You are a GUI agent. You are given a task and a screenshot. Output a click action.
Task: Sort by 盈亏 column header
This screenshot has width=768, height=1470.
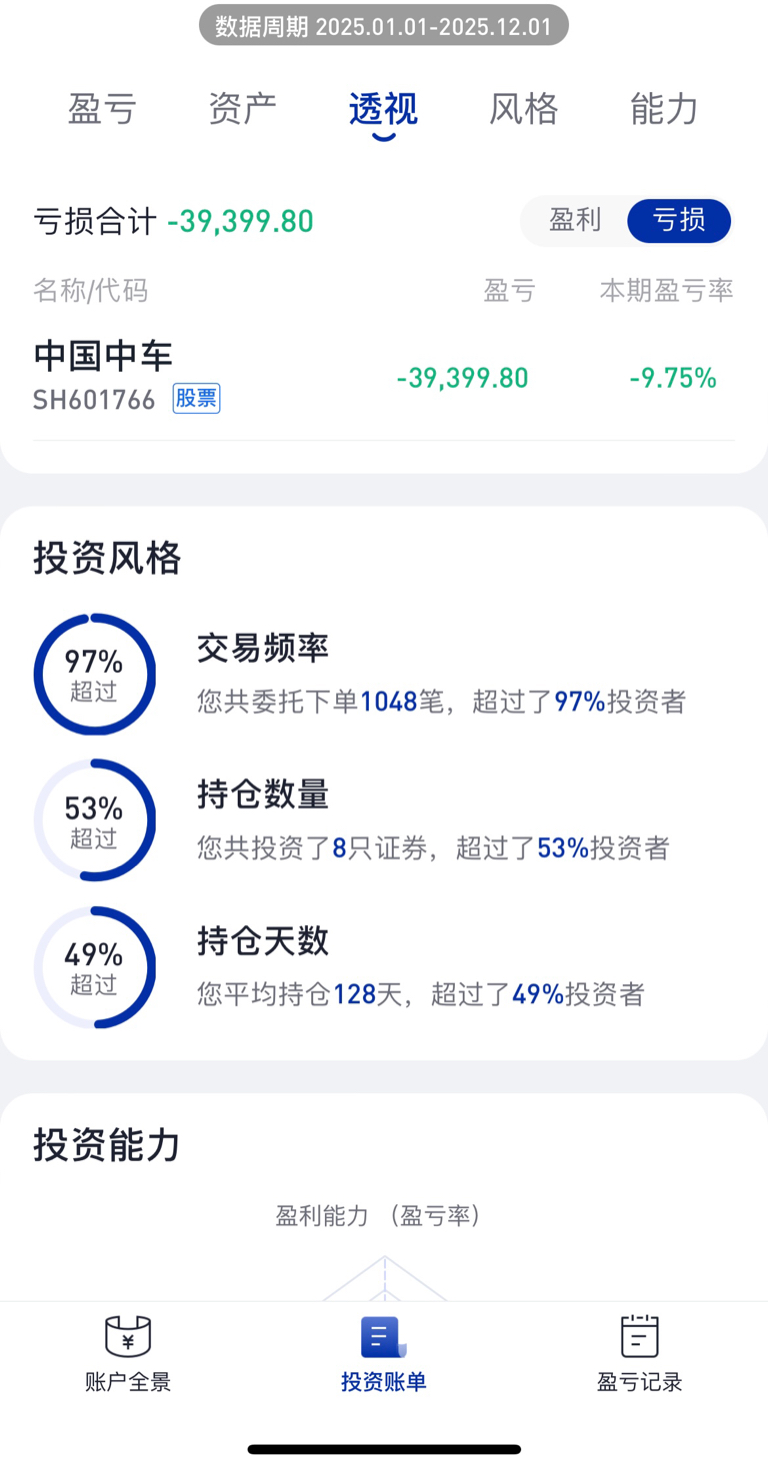510,291
